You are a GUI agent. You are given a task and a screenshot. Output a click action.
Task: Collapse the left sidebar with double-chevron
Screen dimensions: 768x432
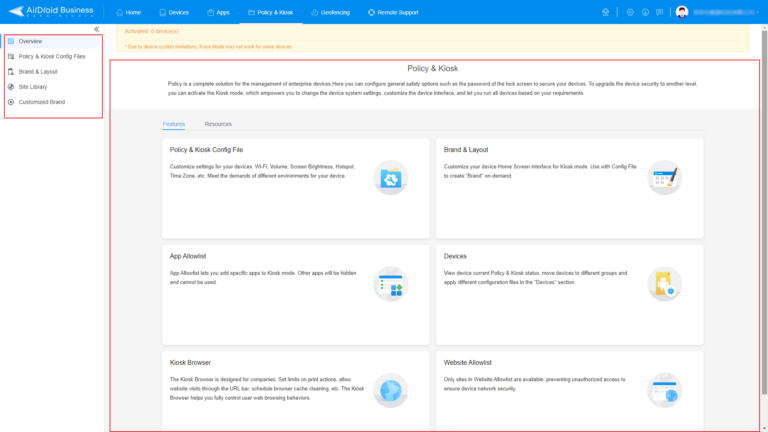pos(96,29)
